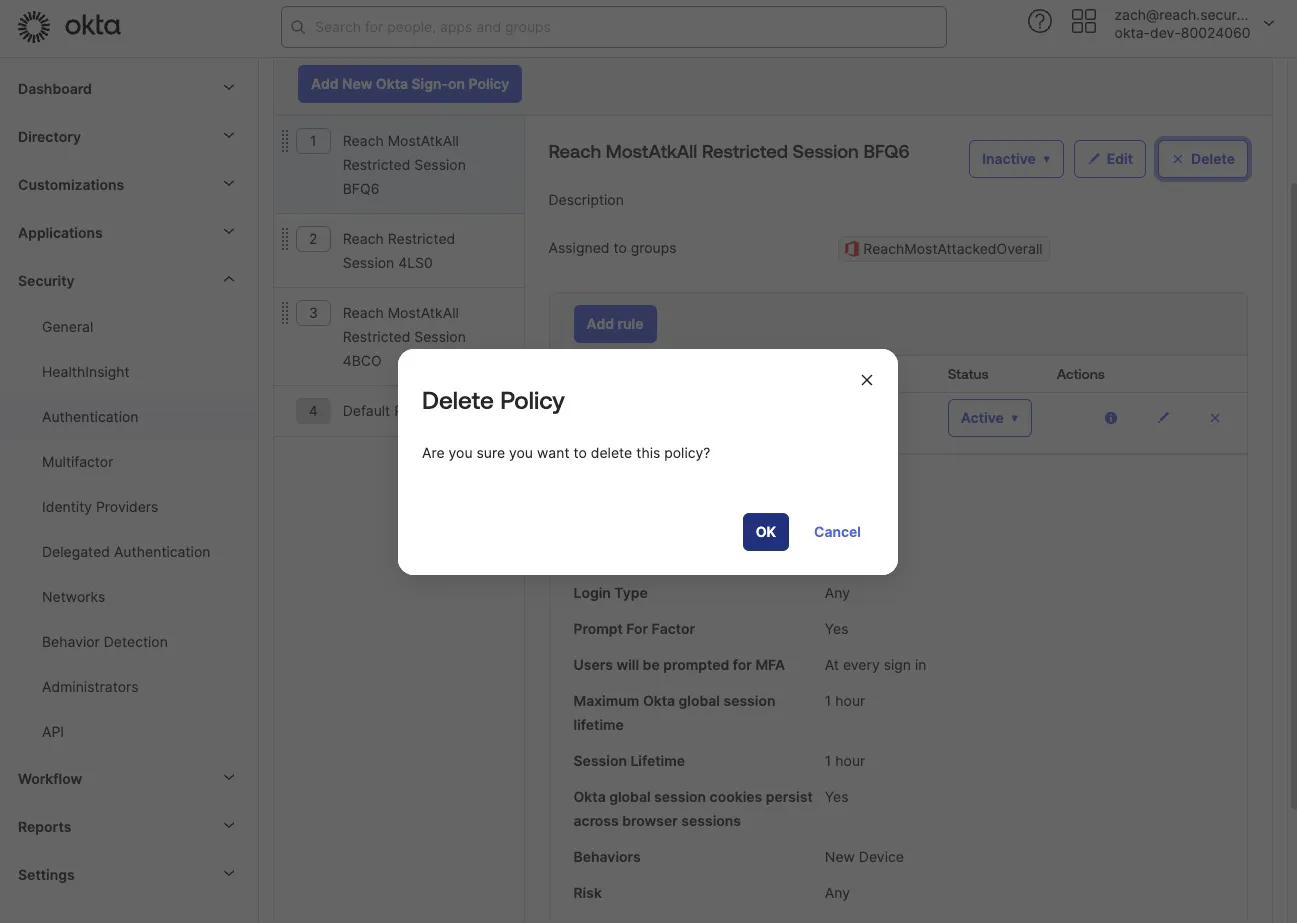Click the rule info icon

click(x=1111, y=418)
